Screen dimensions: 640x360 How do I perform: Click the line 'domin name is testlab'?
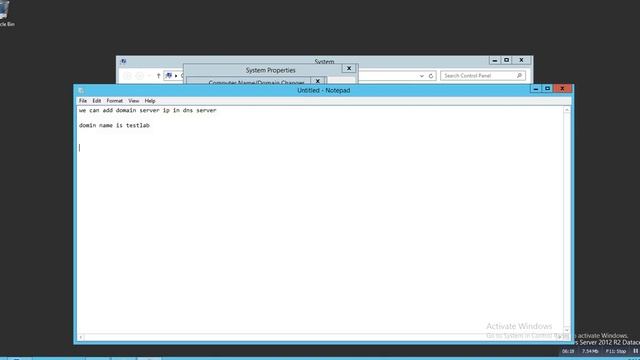pos(114,125)
